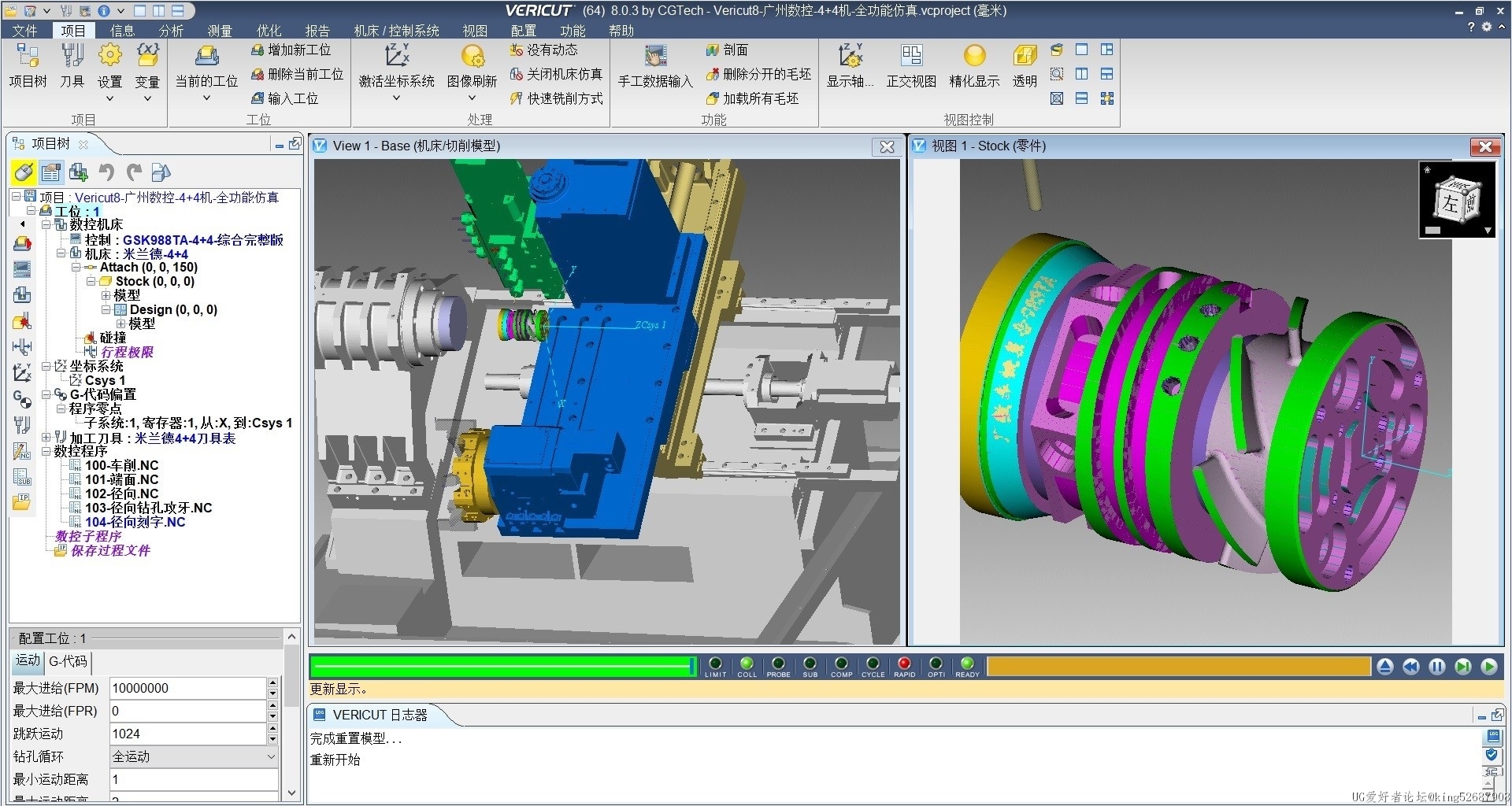Select Csys 1 in project tree
1512x806 pixels.
click(x=105, y=380)
